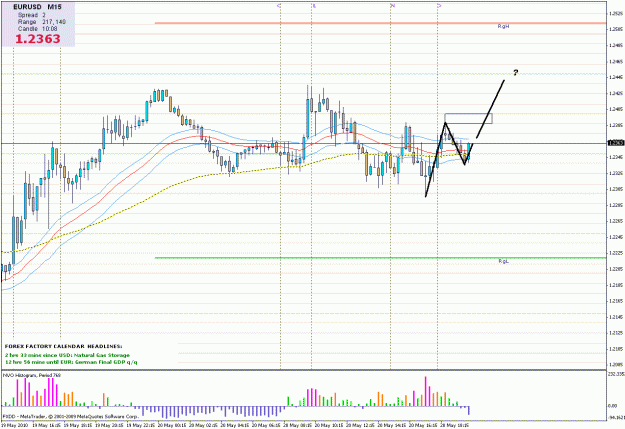Click the 20 May 00:15 time axis label

pos(172,425)
